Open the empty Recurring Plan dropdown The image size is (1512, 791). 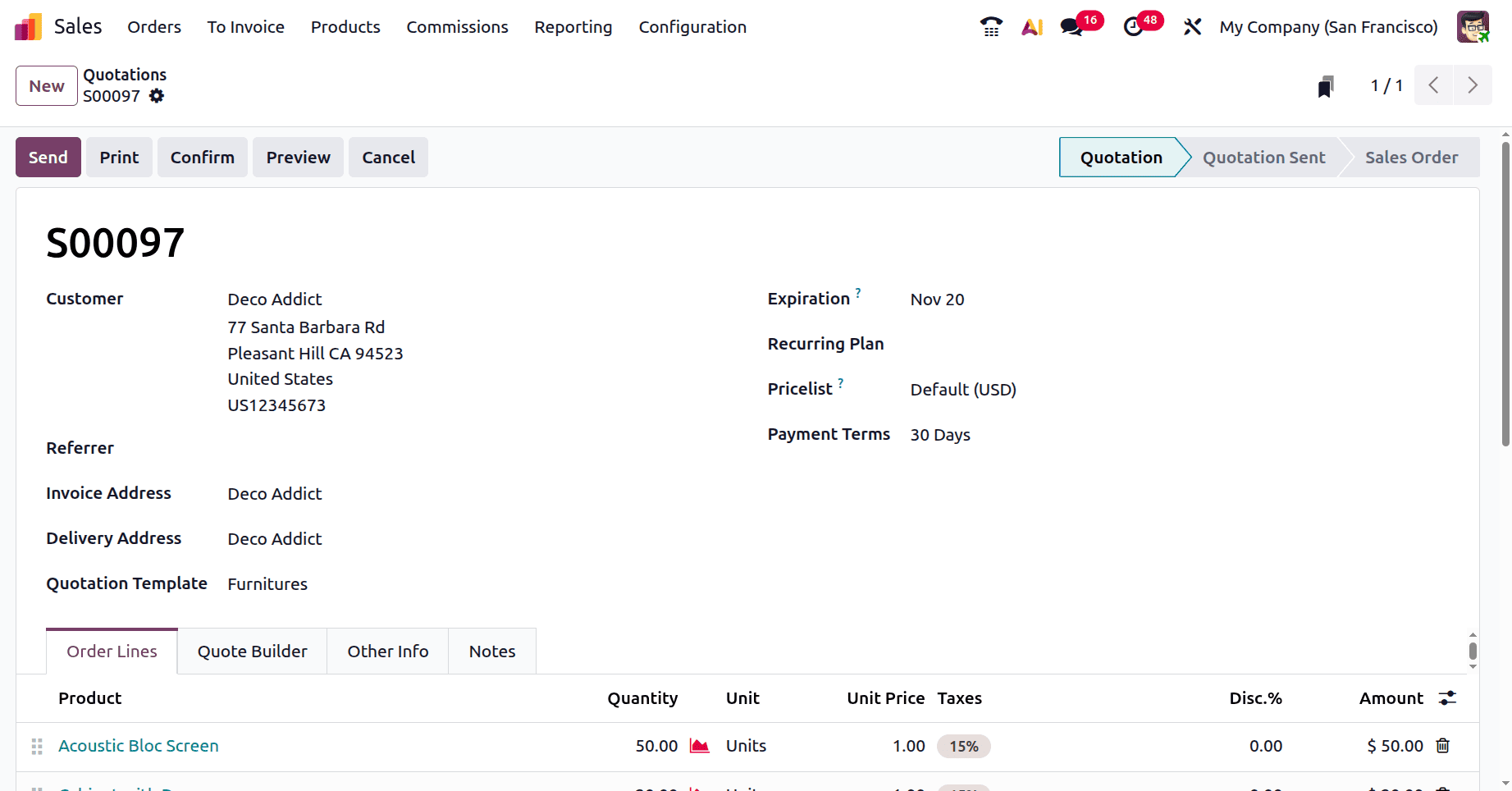(1180, 345)
